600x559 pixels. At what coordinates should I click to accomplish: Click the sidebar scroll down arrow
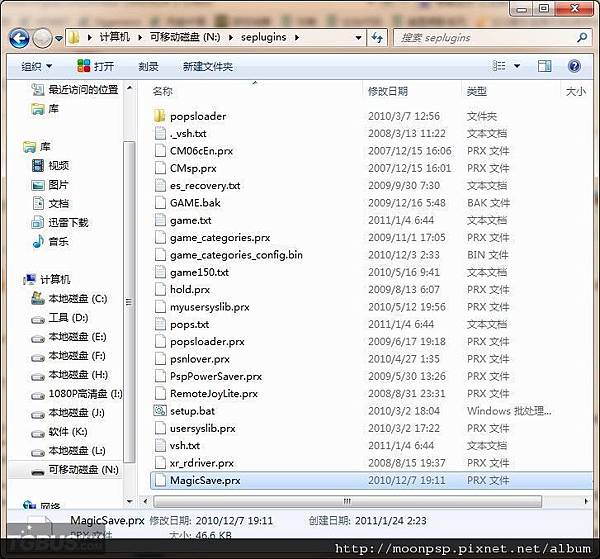pos(129,501)
